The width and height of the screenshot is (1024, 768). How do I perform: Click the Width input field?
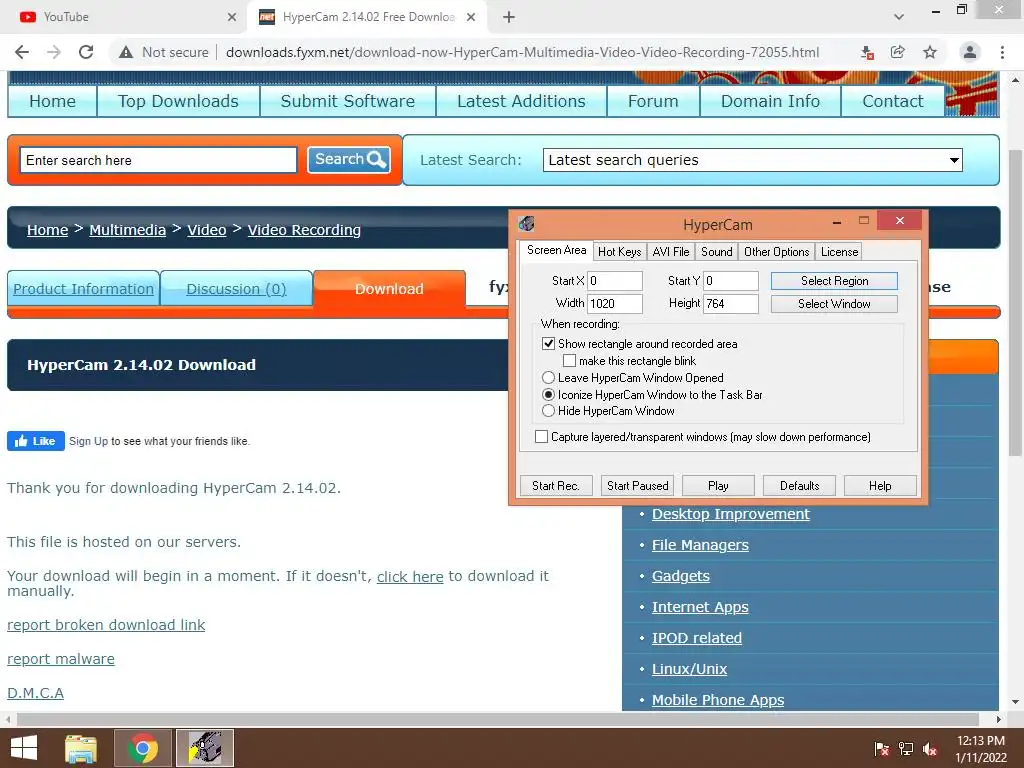tap(615, 304)
